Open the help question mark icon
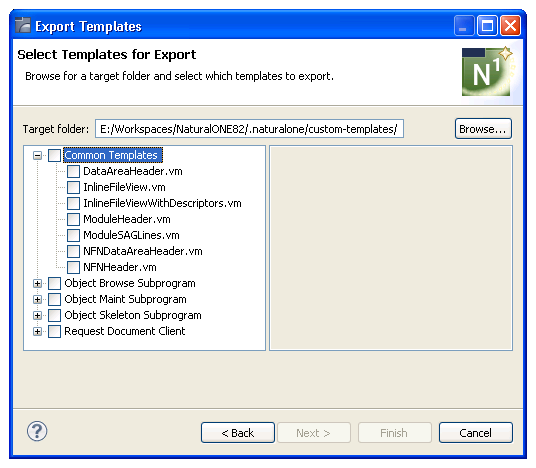Viewport: 536px width, 468px height. [37, 431]
